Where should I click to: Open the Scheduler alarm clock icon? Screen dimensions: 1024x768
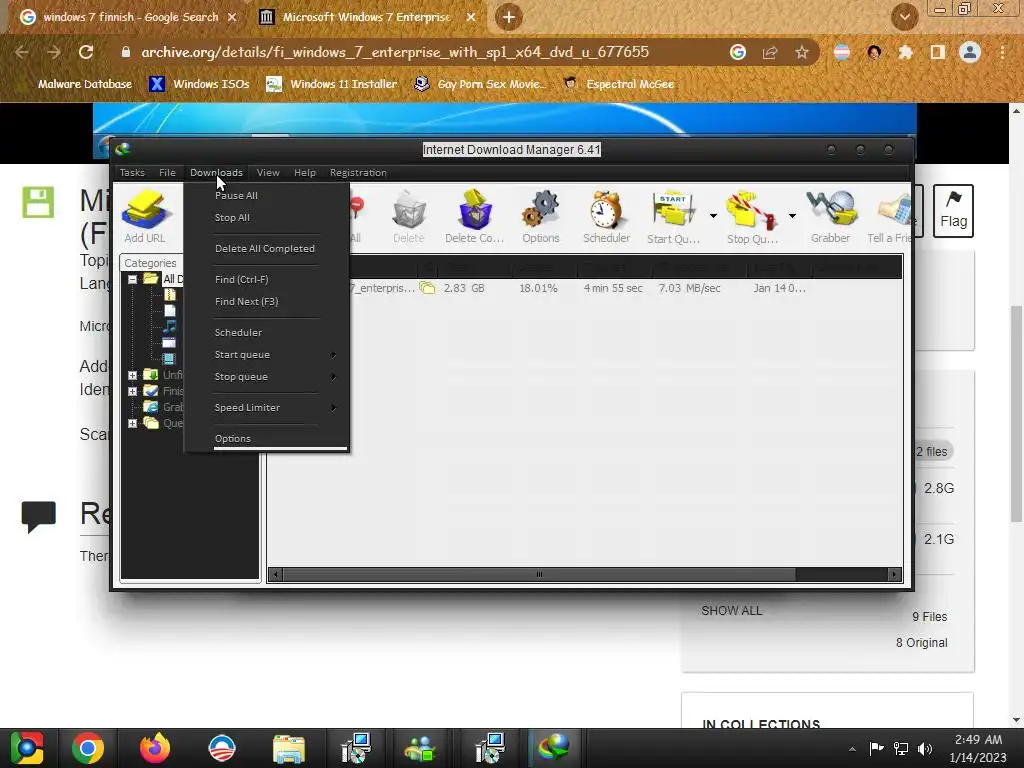click(x=607, y=216)
